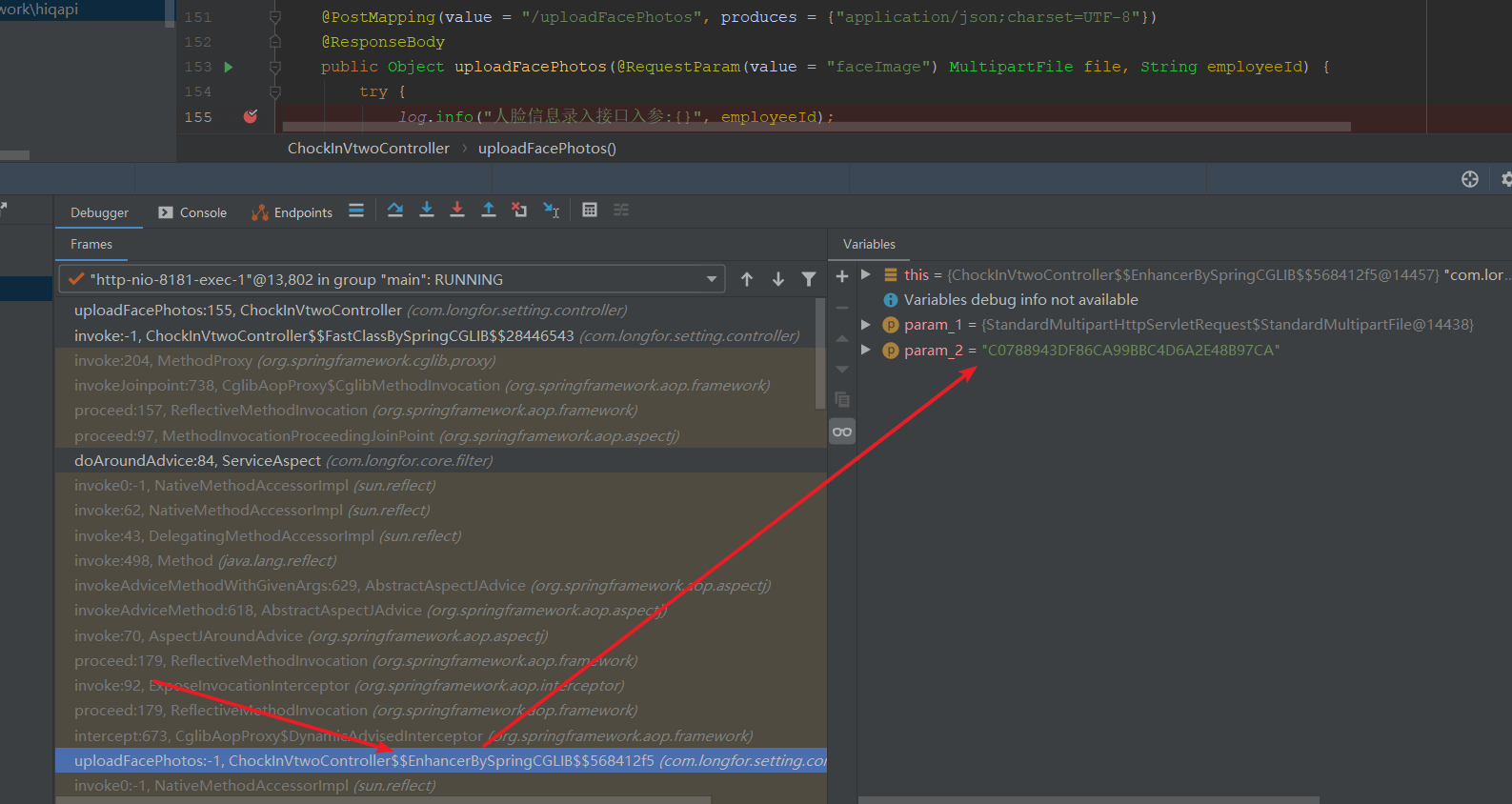Select frame invoke:92, ExposeInvocationInterceptor
The image size is (1512, 804).
441,685
